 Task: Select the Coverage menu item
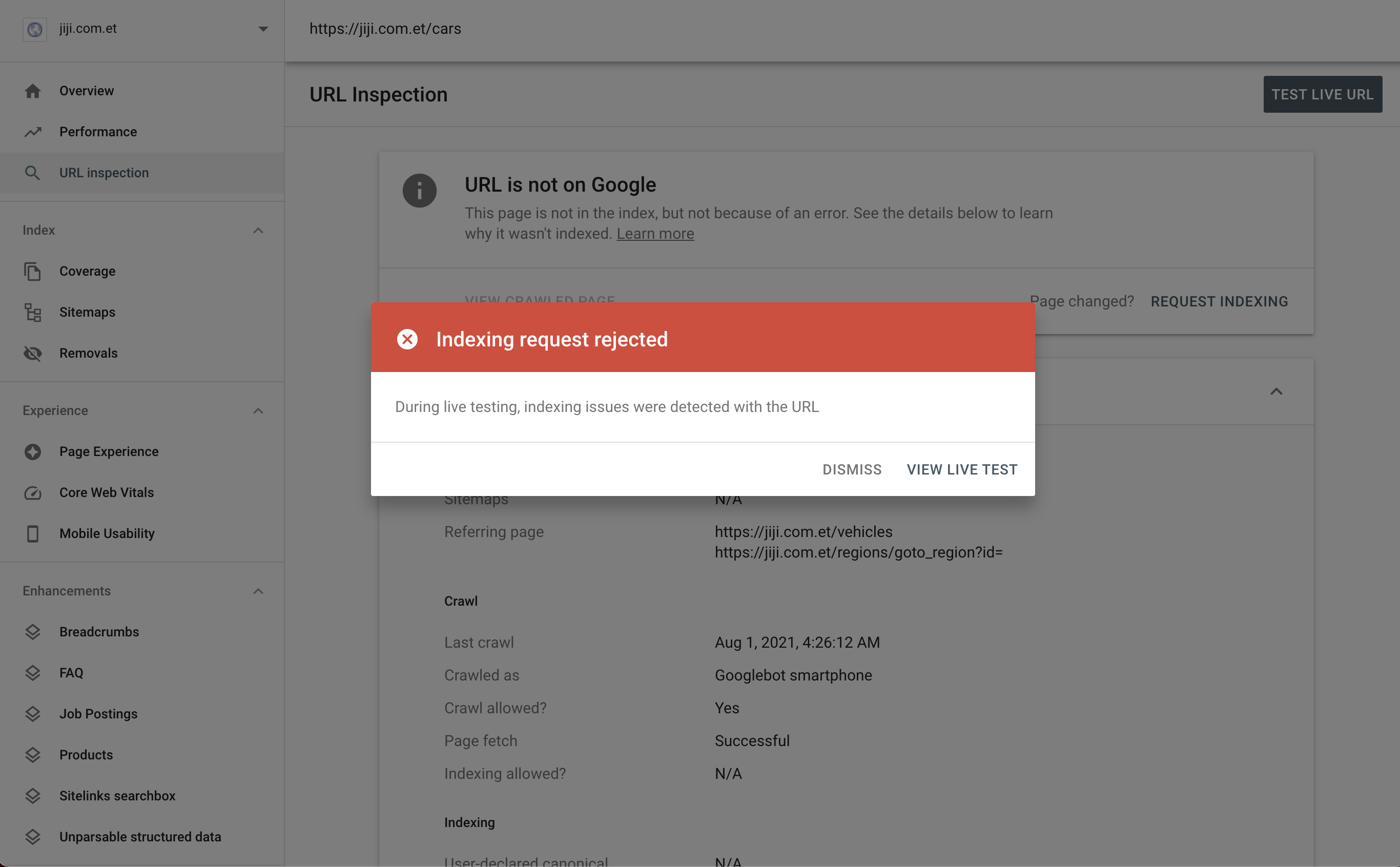pyautogui.click(x=86, y=271)
